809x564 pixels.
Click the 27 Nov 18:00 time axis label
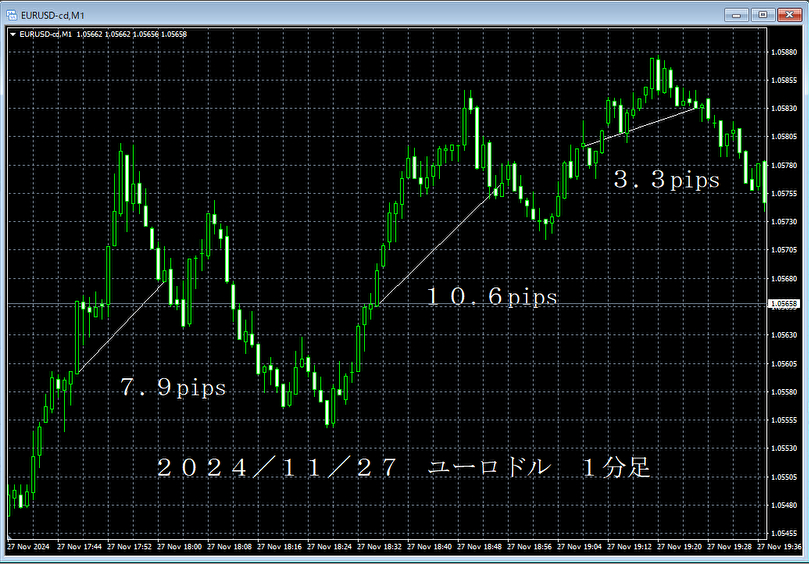180,547
